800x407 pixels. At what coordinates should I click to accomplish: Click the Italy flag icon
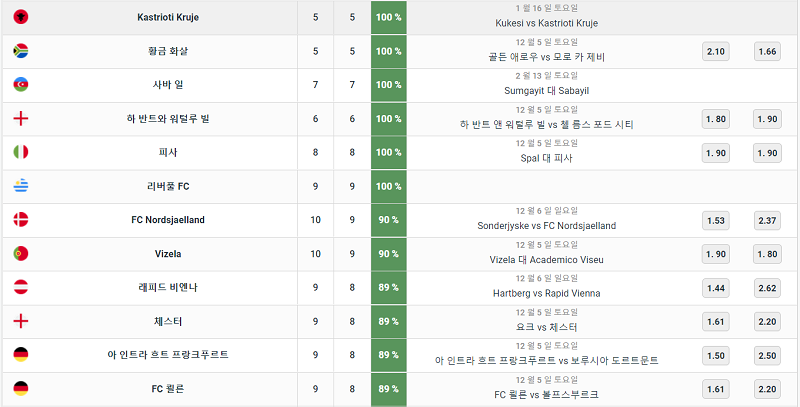[x=21, y=152]
